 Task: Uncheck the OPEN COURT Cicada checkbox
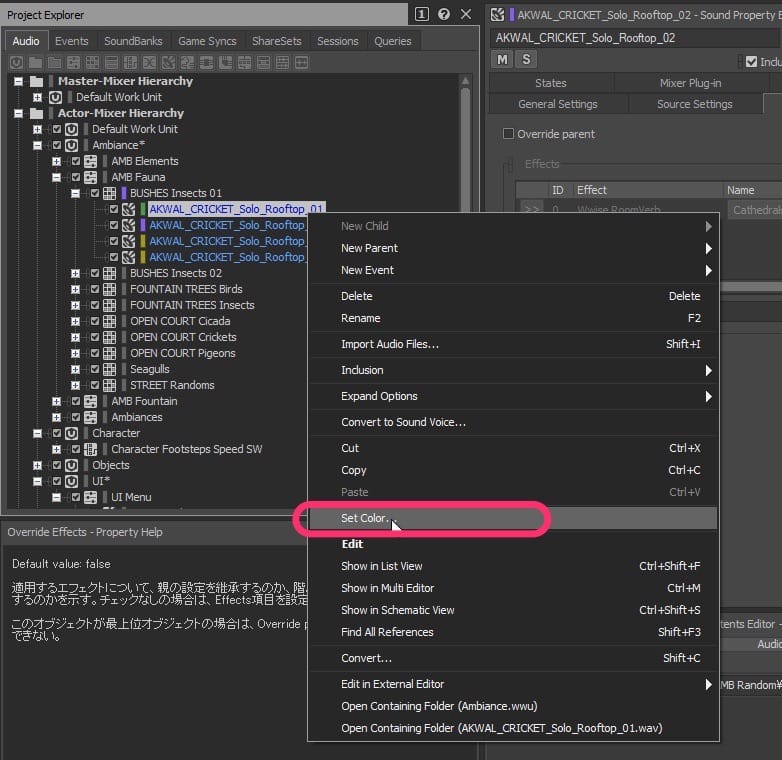tap(95, 321)
